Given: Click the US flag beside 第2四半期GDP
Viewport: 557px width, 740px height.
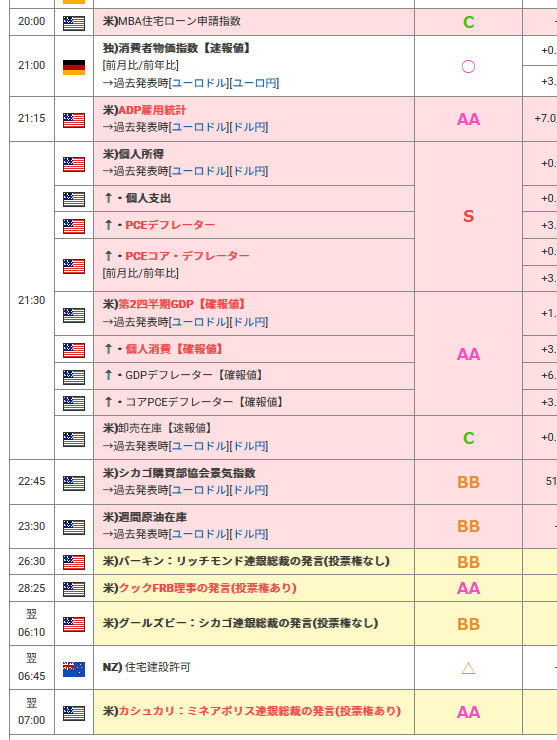Looking at the screenshot, I should (74, 315).
